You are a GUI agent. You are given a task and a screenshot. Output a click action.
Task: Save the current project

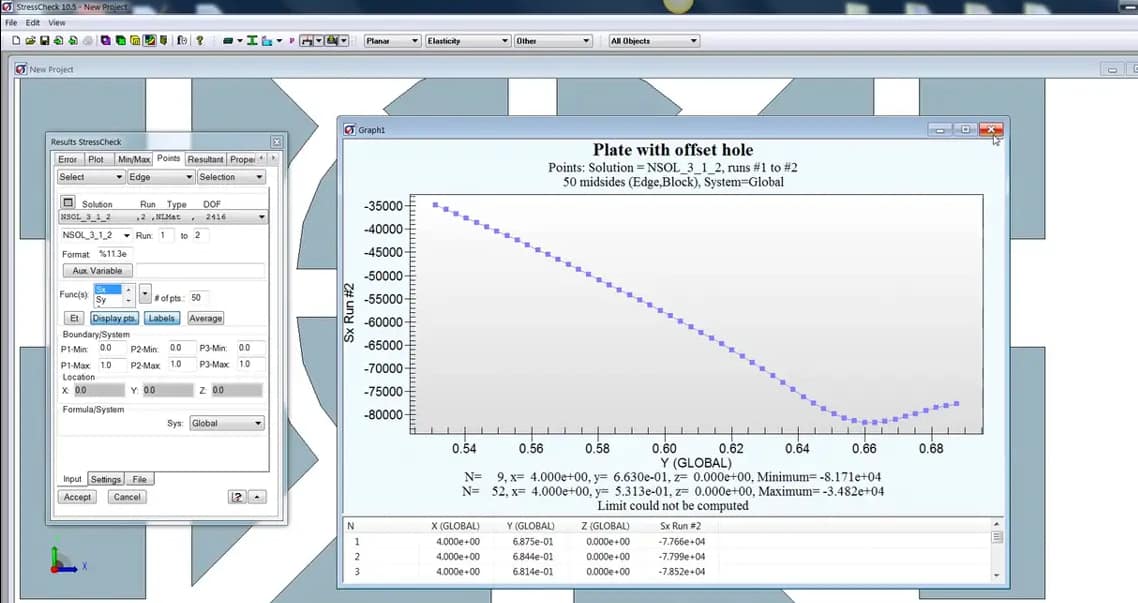(43, 41)
